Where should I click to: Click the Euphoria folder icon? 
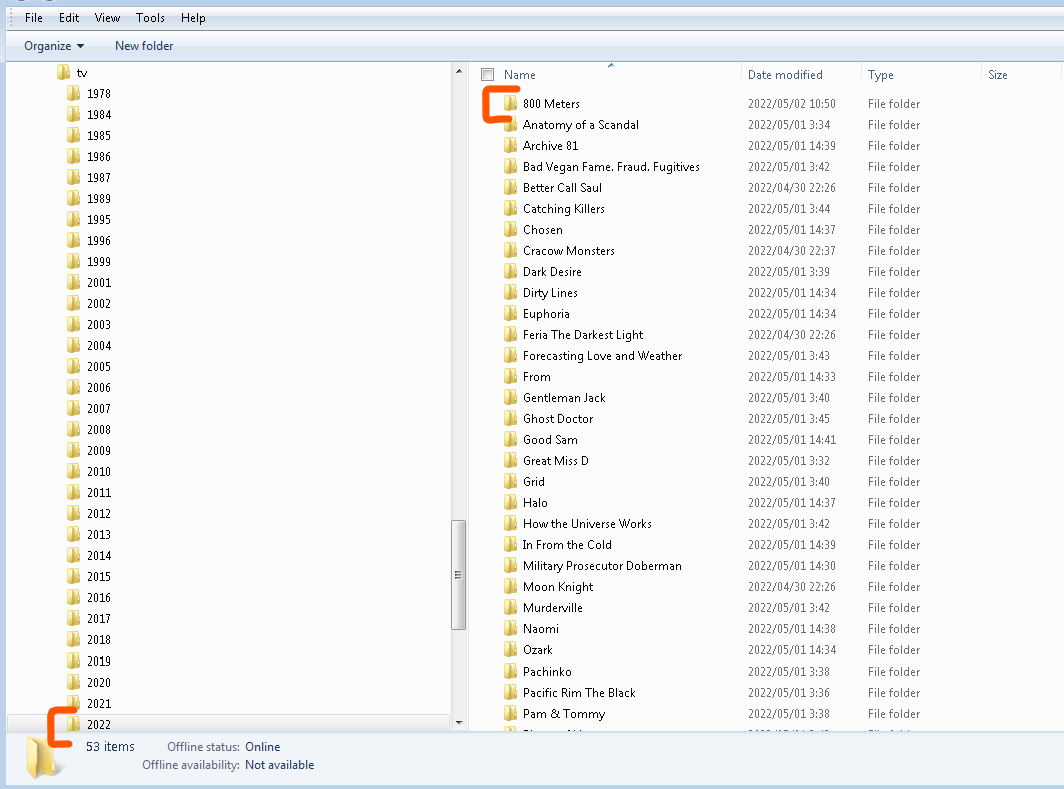coord(510,313)
